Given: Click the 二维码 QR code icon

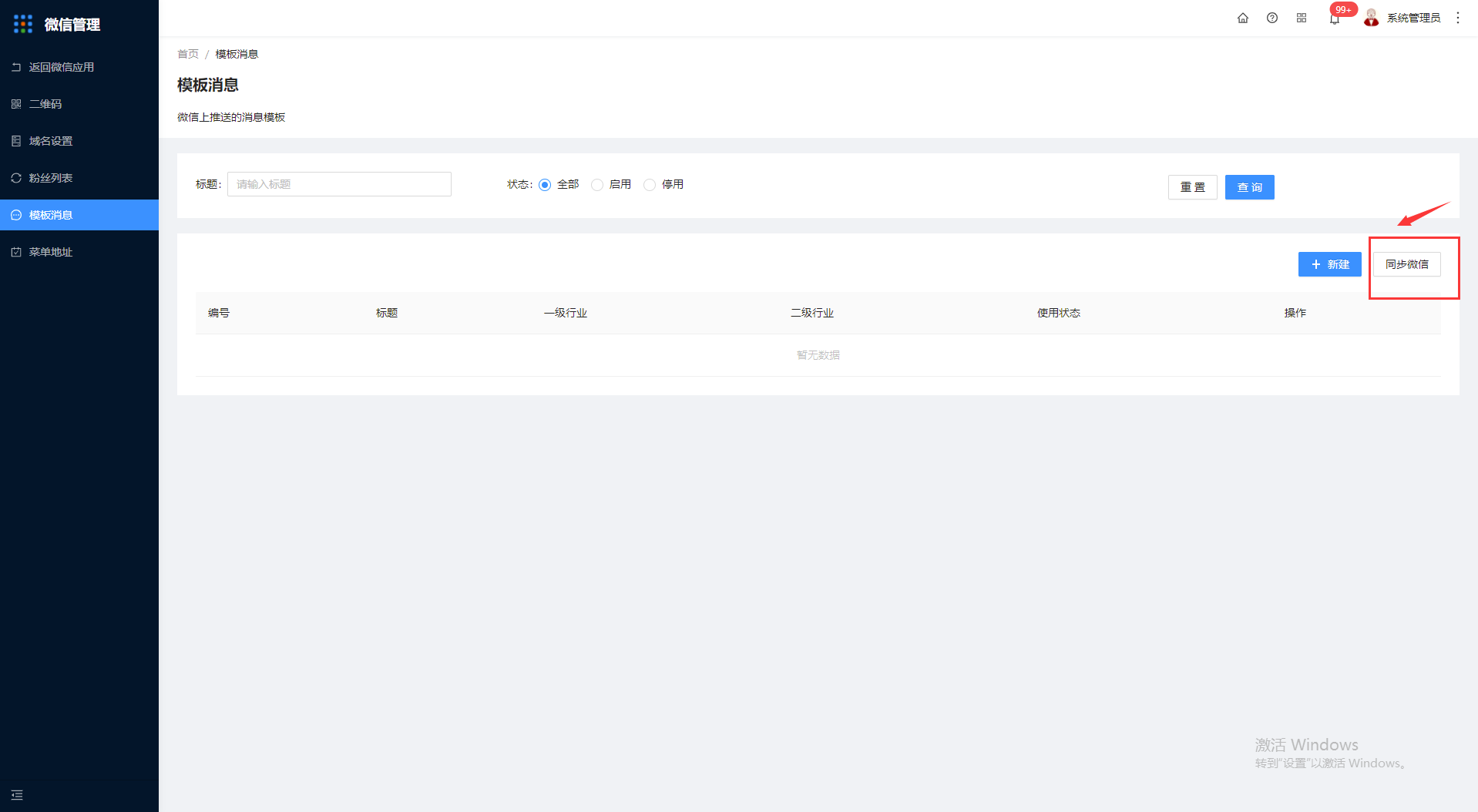Looking at the screenshot, I should [16, 104].
